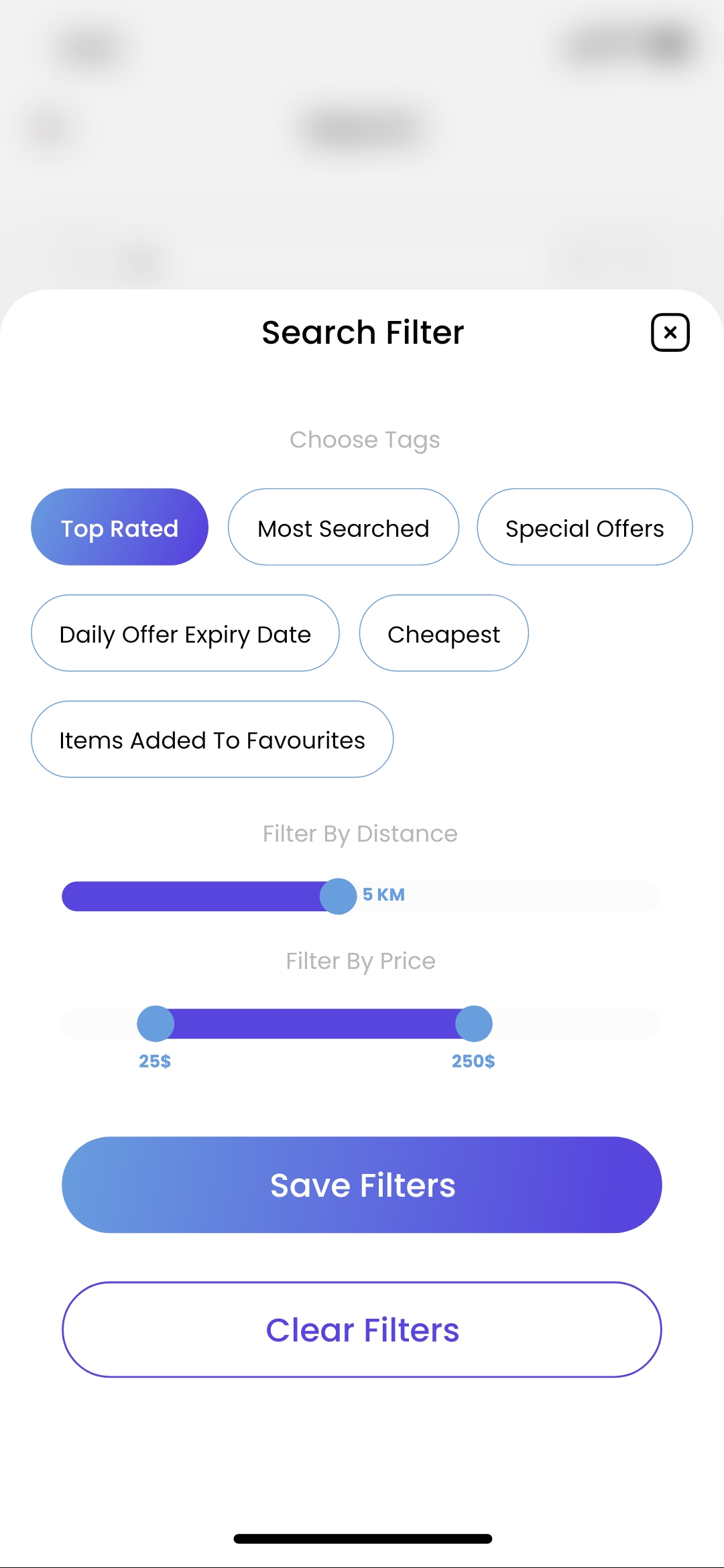The image size is (724, 1568).
Task: Close the Search Filter sheet
Action: click(x=670, y=332)
